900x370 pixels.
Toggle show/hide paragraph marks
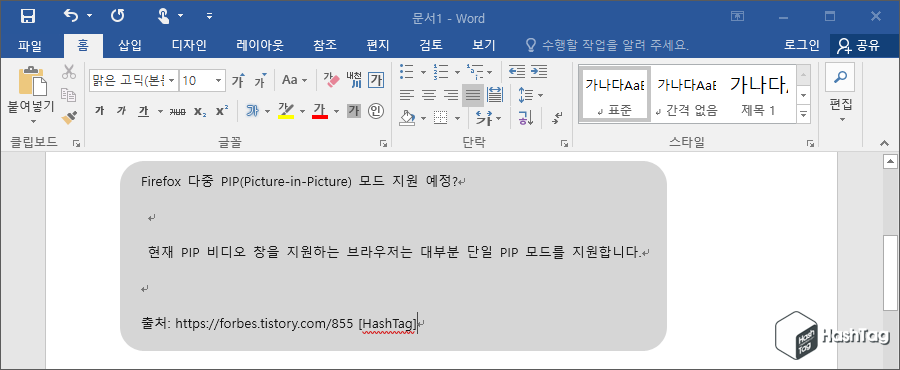(557, 118)
